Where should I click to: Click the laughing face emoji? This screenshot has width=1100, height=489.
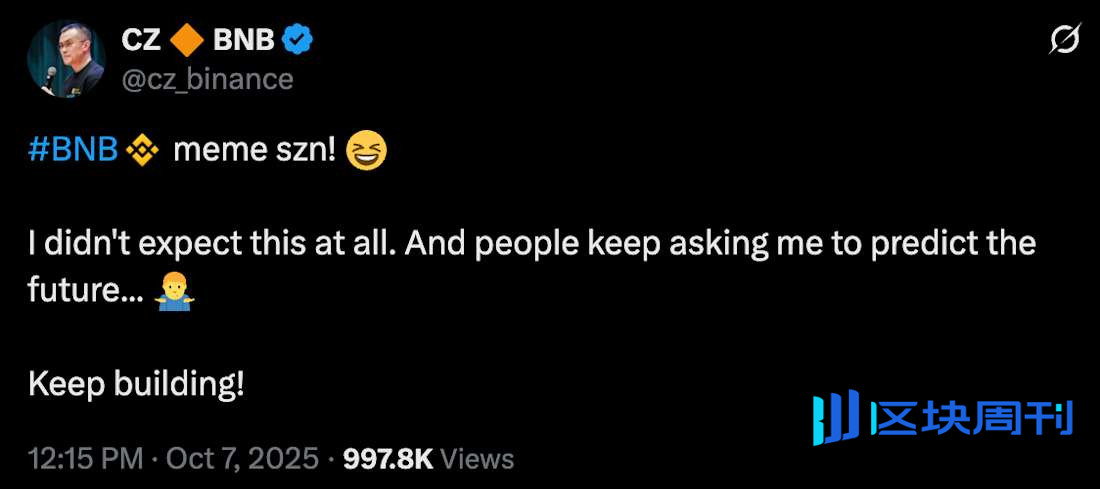click(x=366, y=151)
